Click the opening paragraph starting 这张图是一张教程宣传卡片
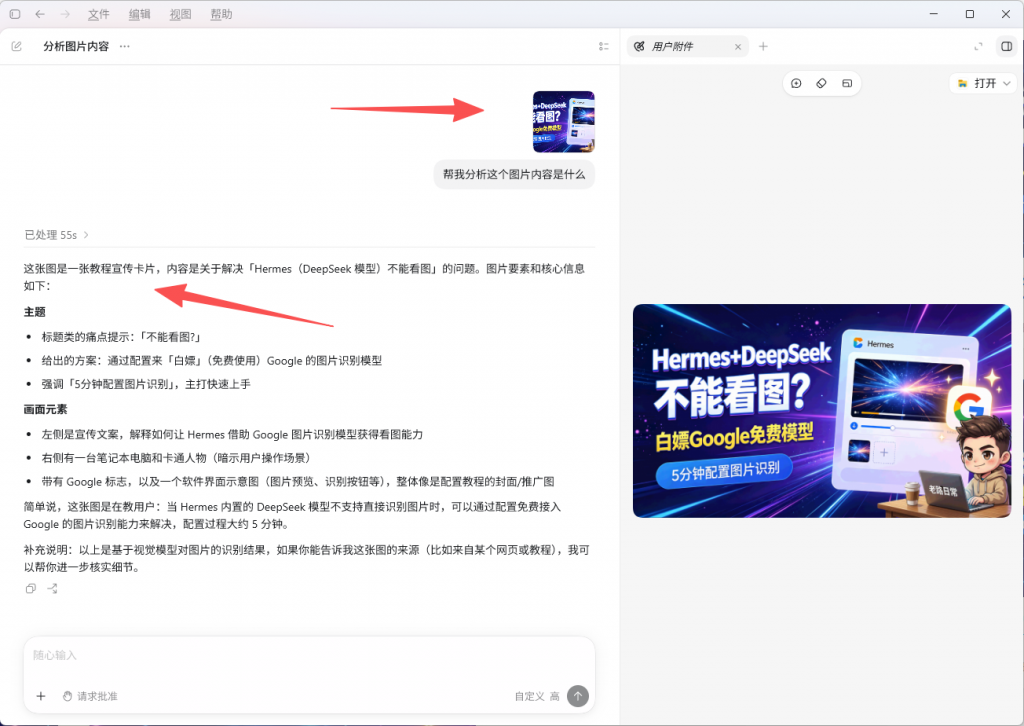 point(304,277)
